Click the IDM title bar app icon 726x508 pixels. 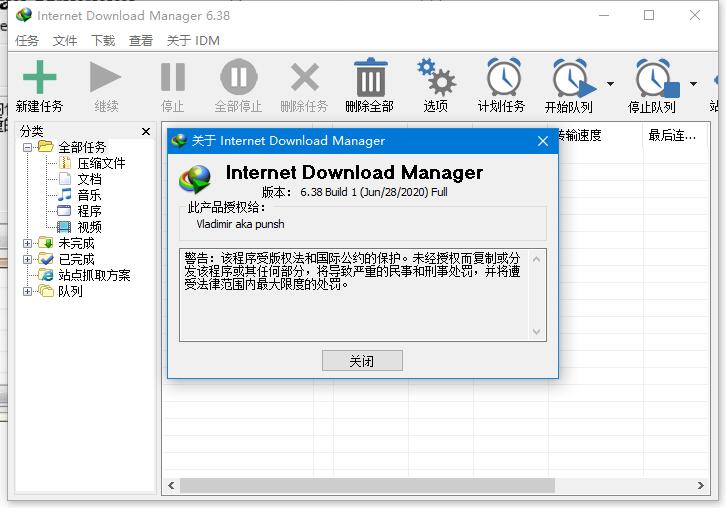coord(24,15)
